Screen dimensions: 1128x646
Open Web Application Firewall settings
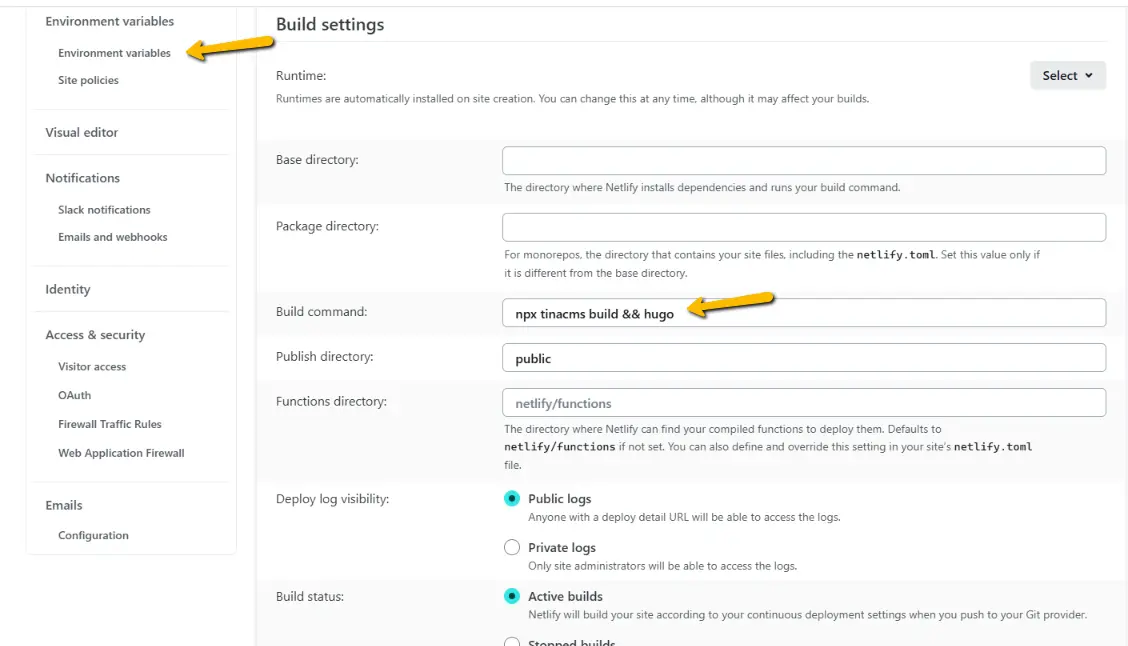(121, 452)
